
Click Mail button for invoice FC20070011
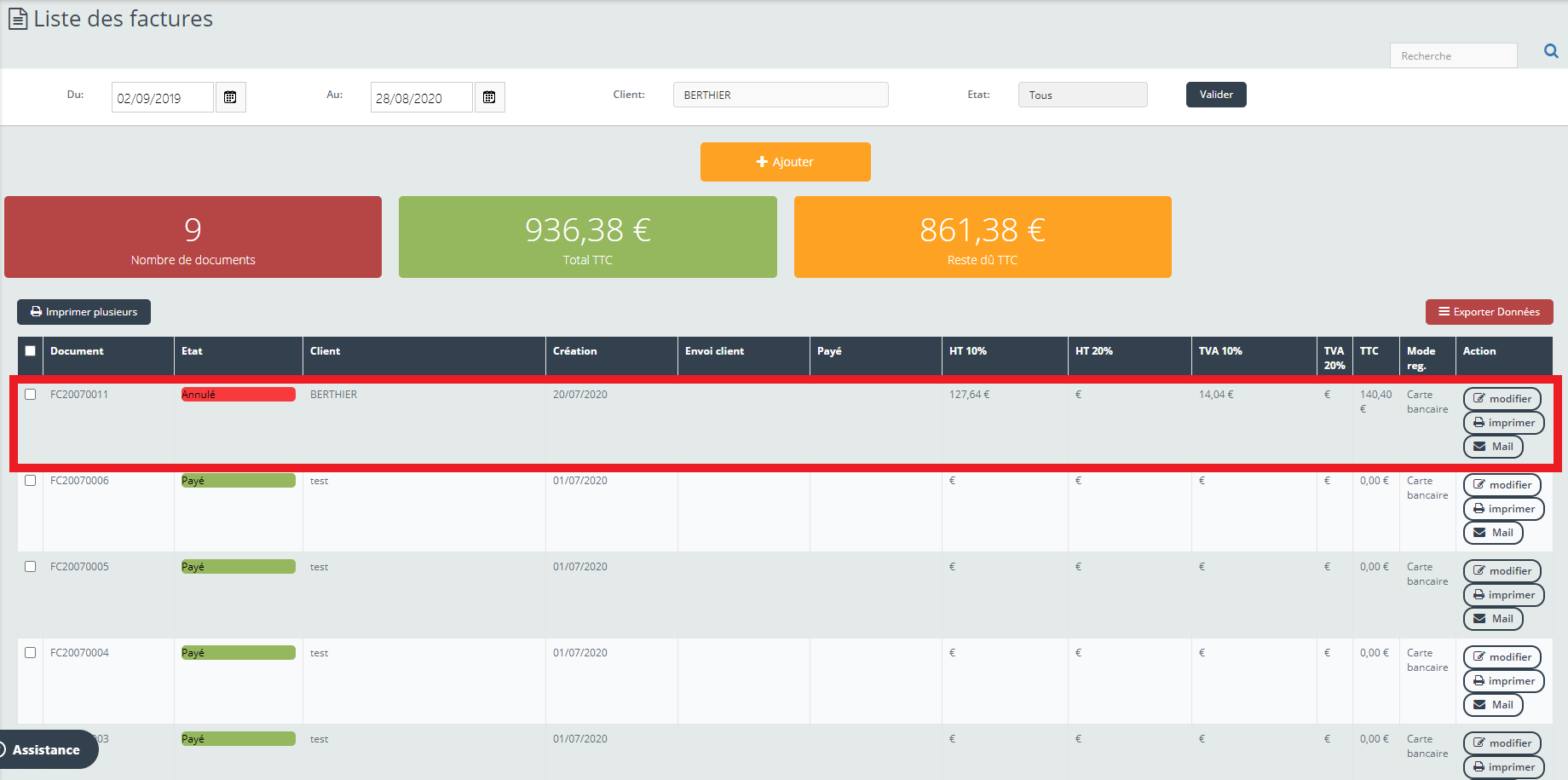click(x=1493, y=447)
